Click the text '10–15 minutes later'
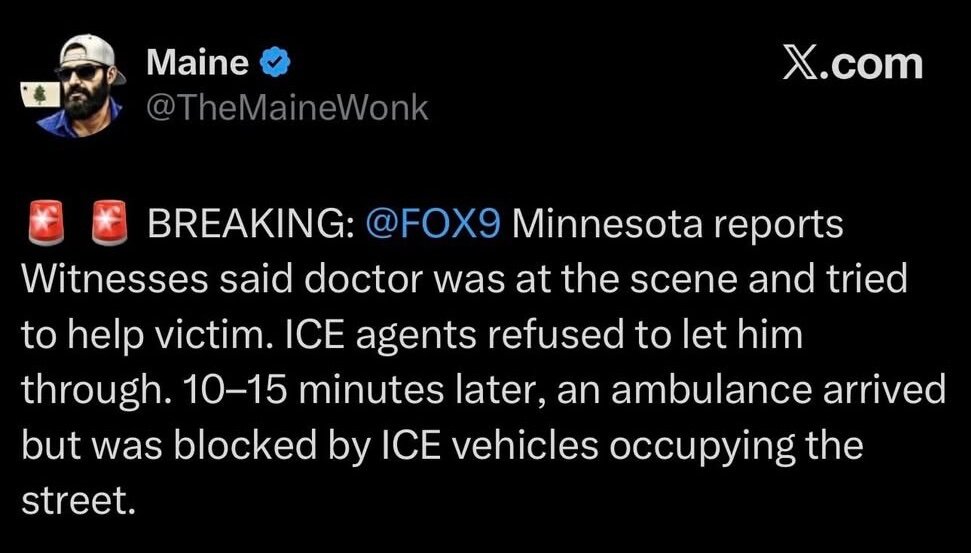The height and width of the screenshot is (553, 971). [x=266, y=389]
